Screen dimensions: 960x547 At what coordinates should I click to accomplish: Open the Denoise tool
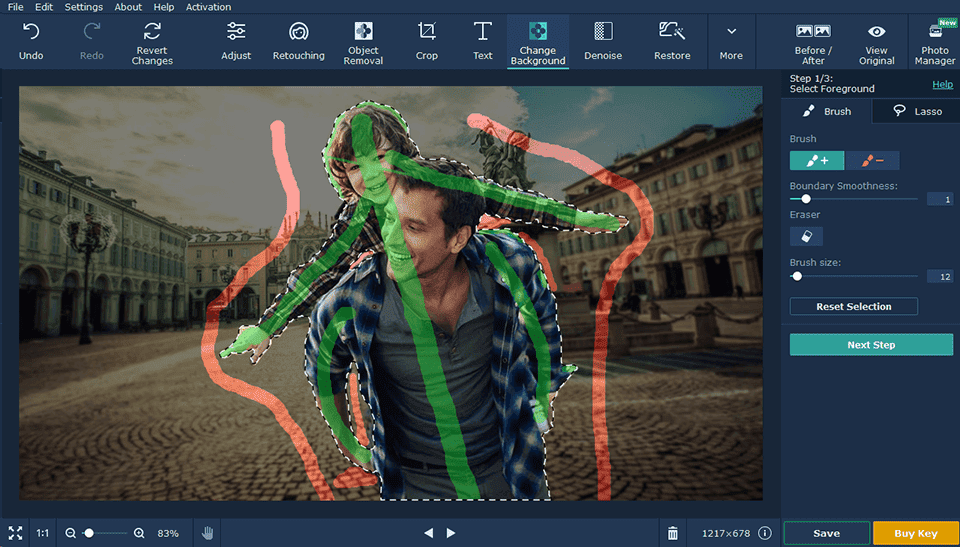(603, 41)
